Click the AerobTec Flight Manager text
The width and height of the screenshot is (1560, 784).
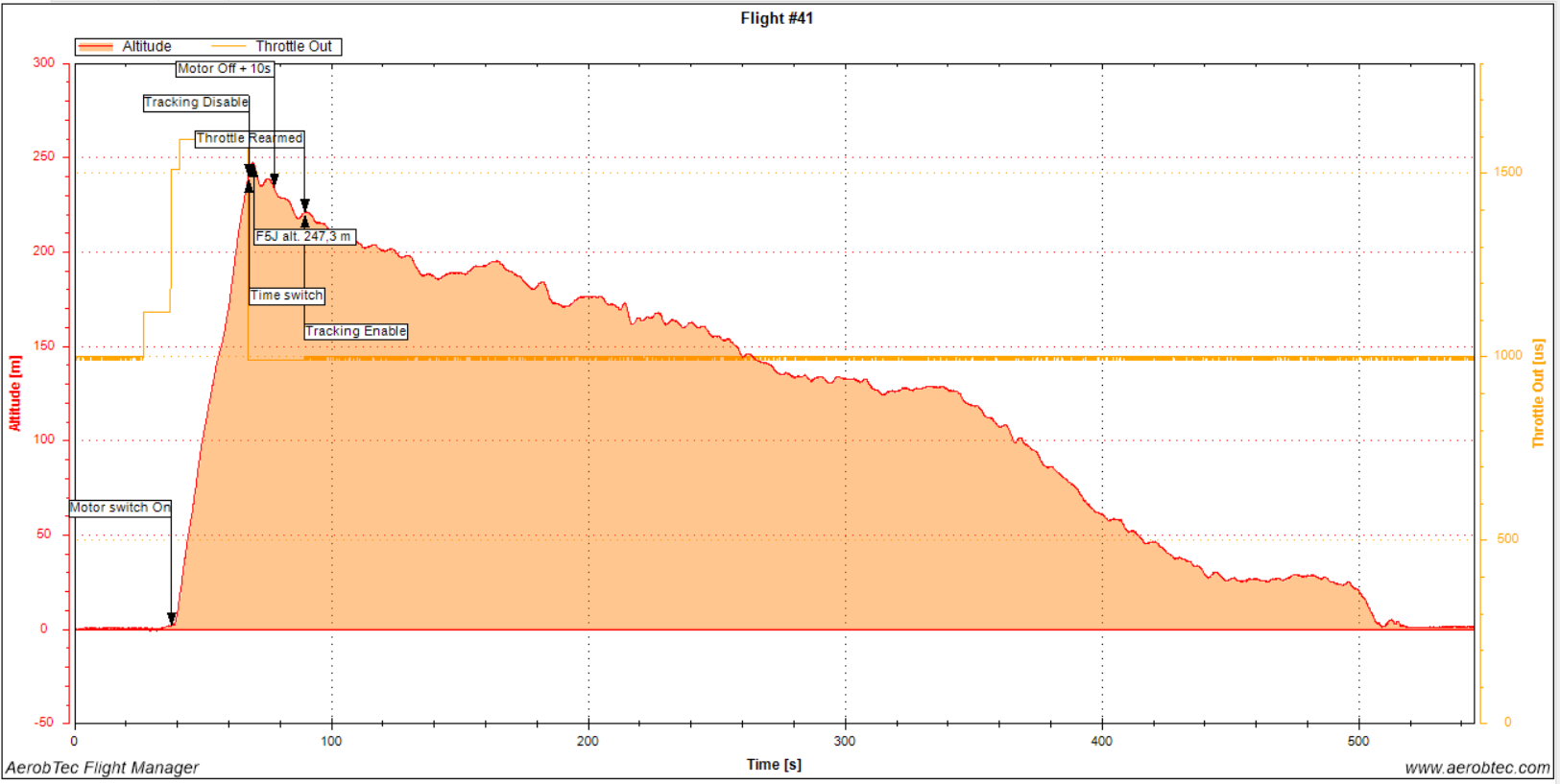point(102,768)
